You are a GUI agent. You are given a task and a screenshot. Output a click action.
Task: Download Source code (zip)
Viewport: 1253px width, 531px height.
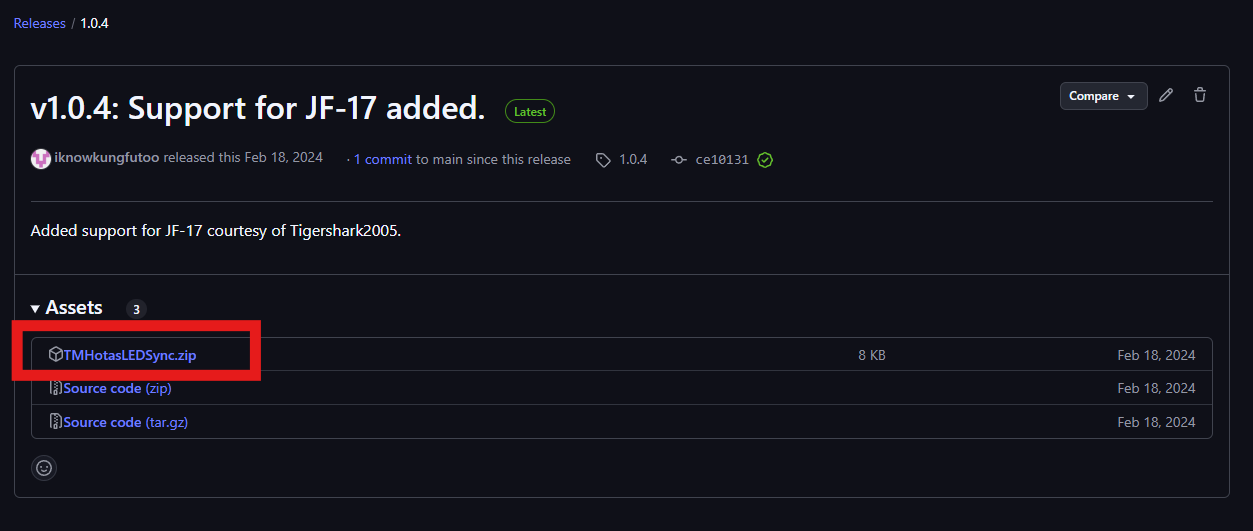[117, 388]
